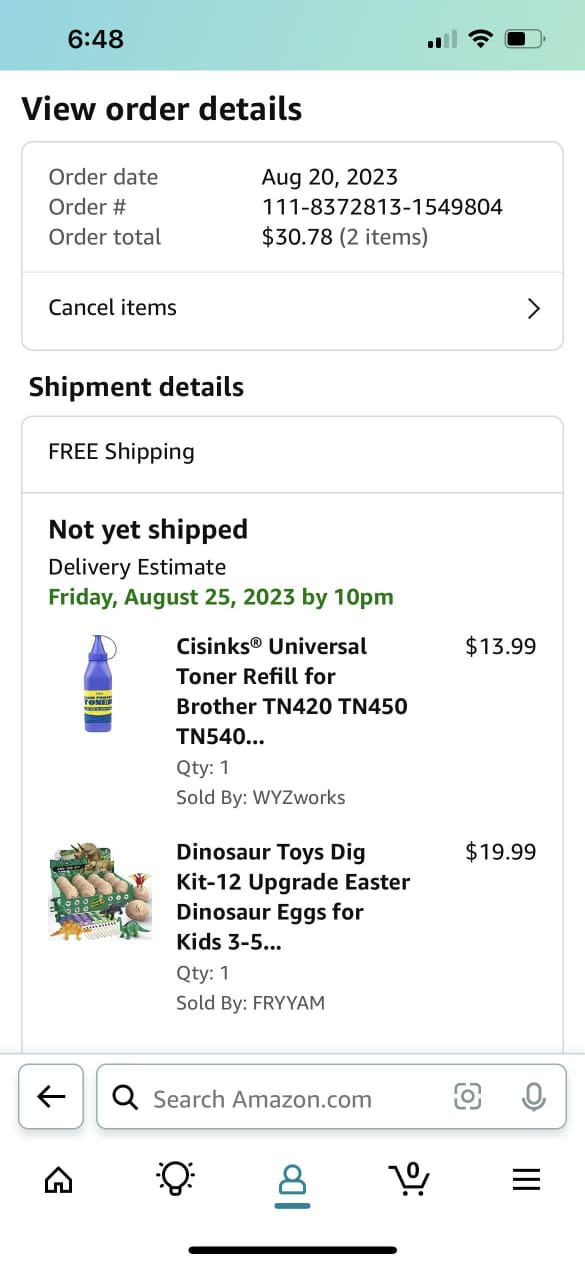Open Dinosaur Toys Dig Kit product title
This screenshot has width=585, height=1266.
point(293,897)
